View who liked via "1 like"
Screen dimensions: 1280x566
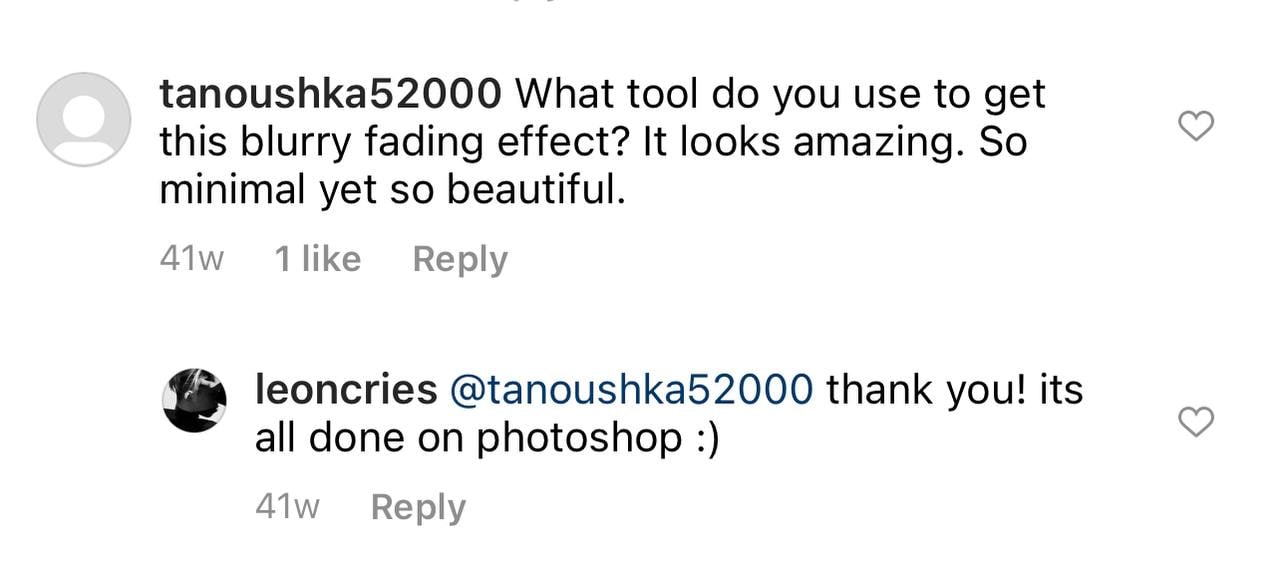click(317, 259)
